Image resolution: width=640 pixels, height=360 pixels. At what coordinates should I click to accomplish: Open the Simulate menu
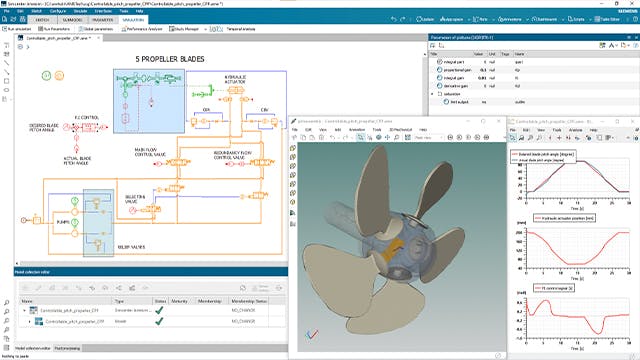[x=80, y=11]
